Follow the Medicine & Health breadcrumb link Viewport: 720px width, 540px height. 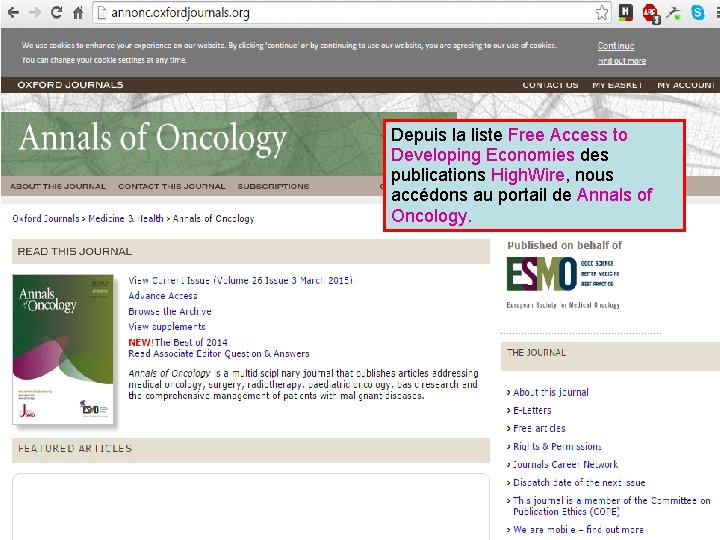[126, 219]
